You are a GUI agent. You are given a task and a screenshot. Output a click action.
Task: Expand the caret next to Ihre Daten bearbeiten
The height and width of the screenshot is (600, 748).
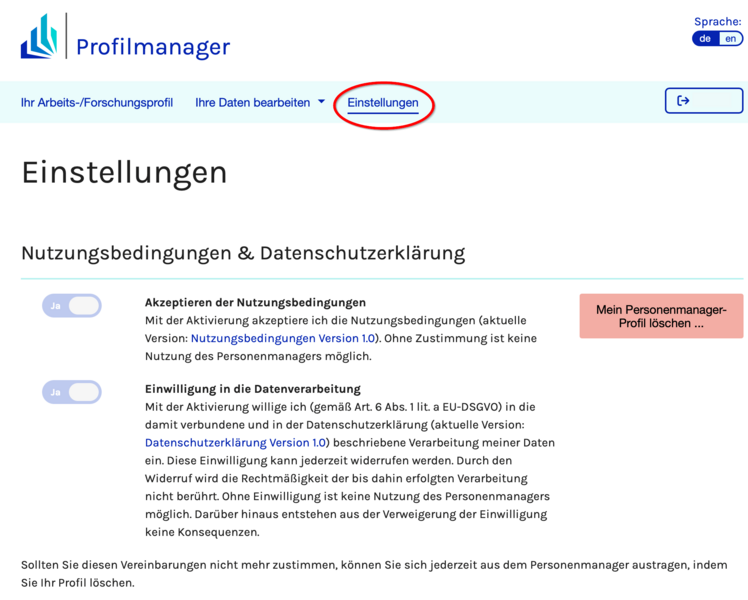(321, 102)
